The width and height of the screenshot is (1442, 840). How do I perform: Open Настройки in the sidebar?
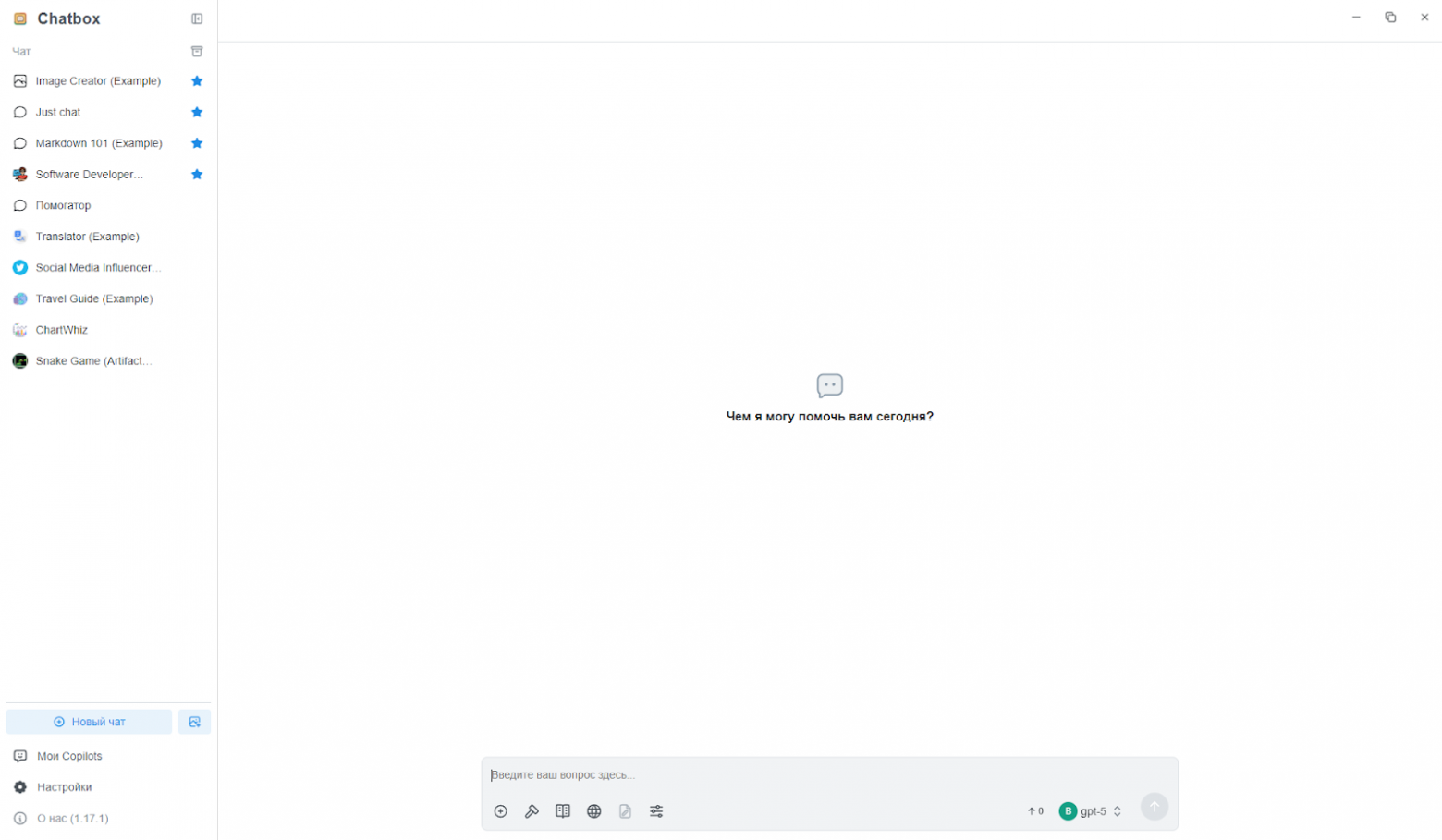tap(64, 787)
